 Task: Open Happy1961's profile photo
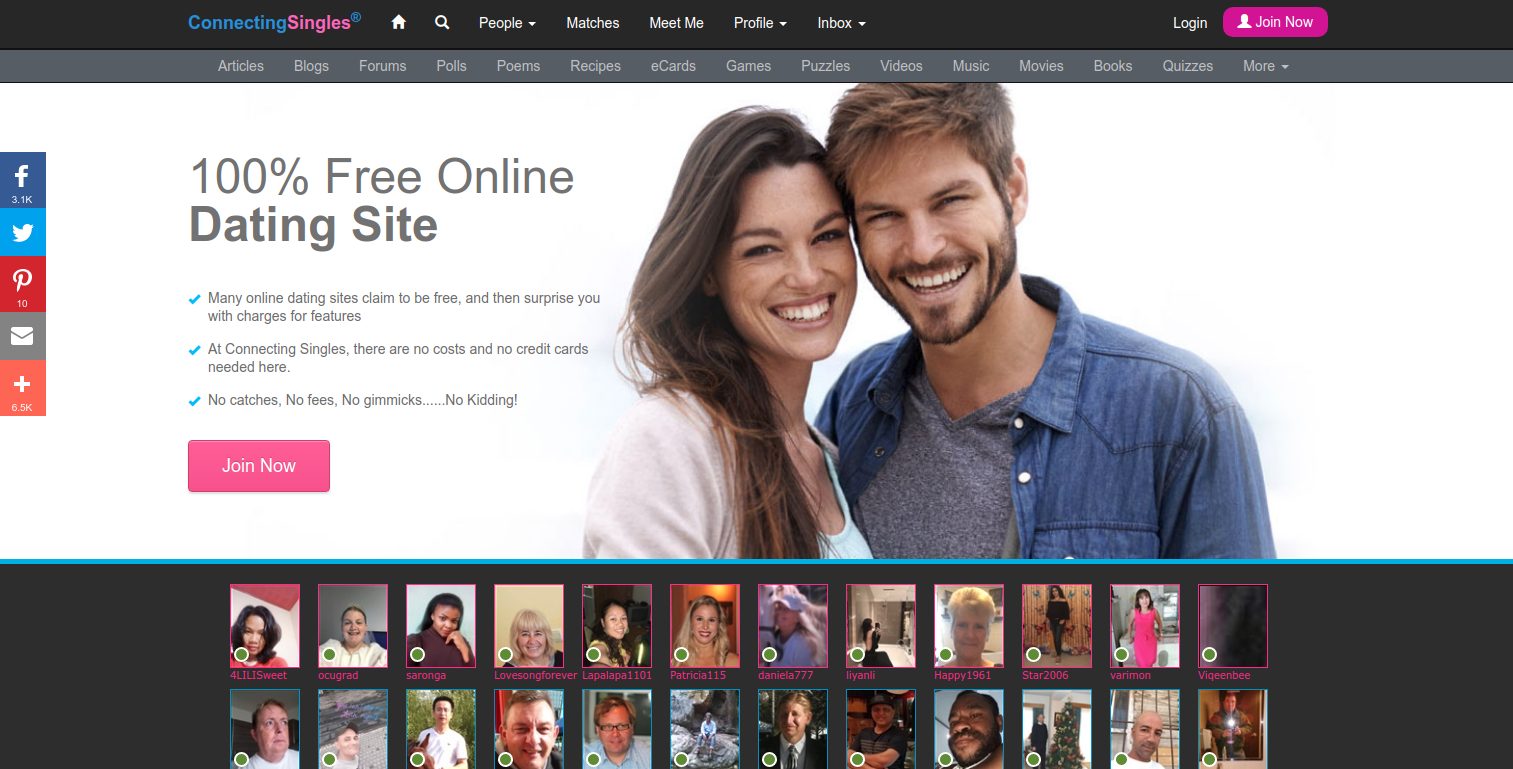[969, 626]
